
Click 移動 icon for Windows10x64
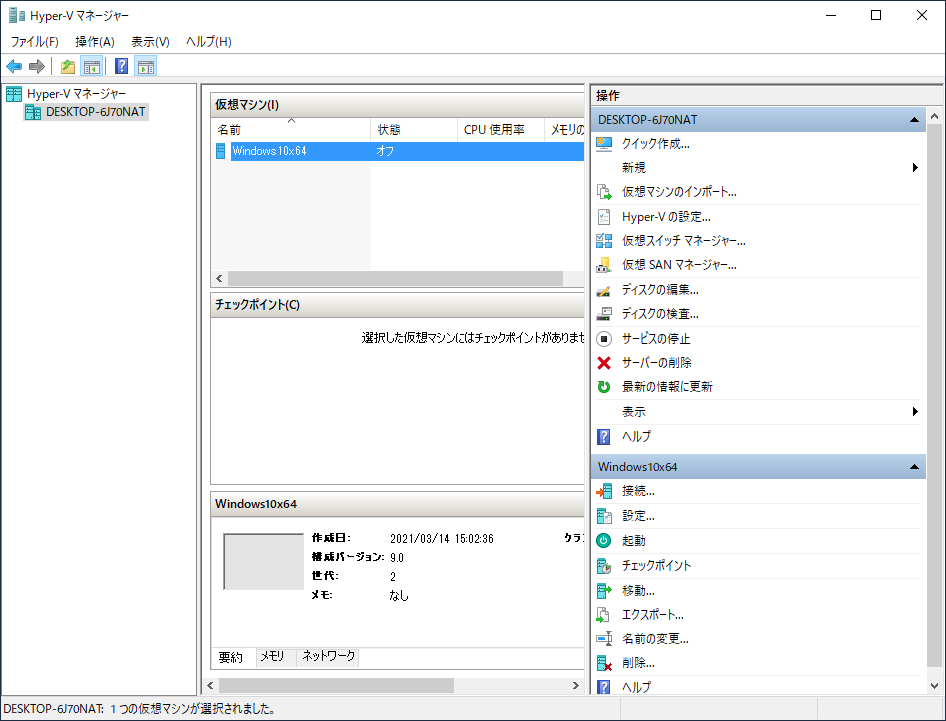(604, 590)
